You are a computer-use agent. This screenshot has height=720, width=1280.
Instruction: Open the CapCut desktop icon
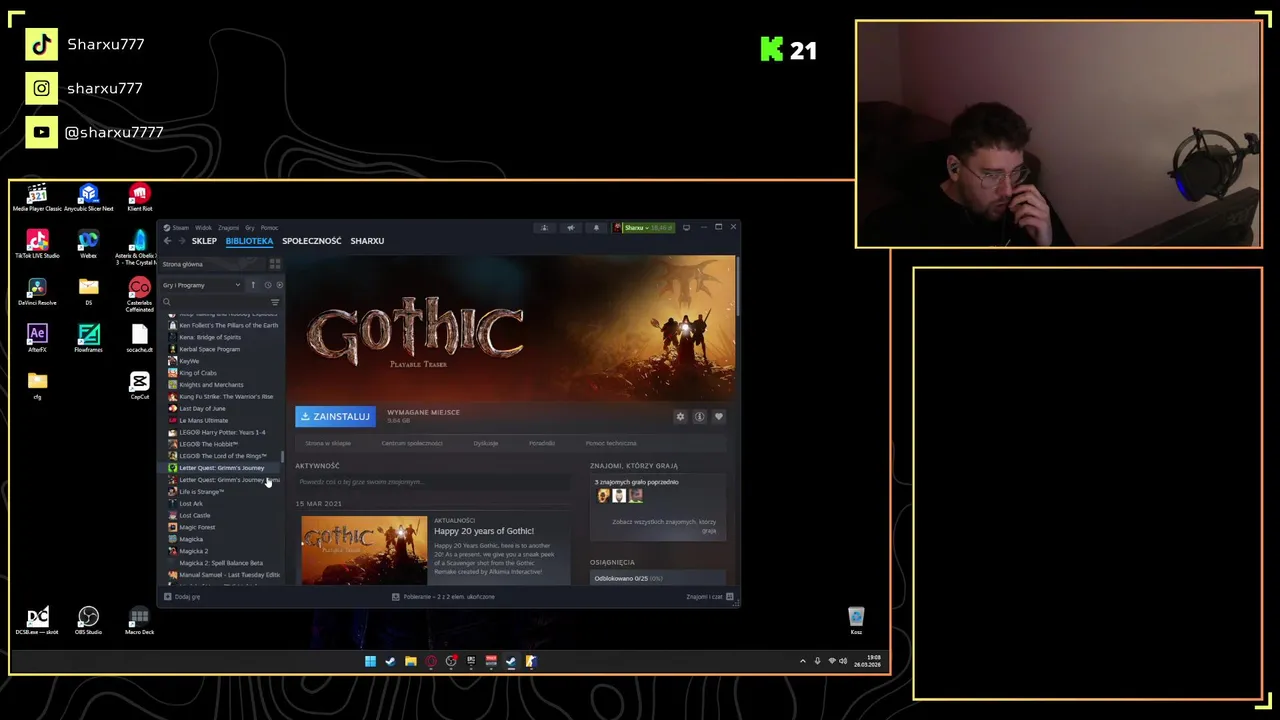click(139, 386)
